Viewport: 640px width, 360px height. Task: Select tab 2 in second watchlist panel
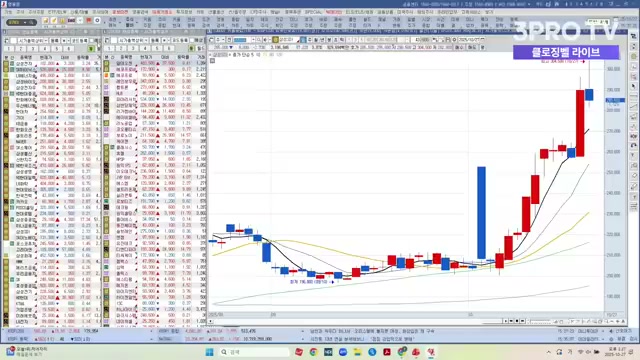[121, 49]
